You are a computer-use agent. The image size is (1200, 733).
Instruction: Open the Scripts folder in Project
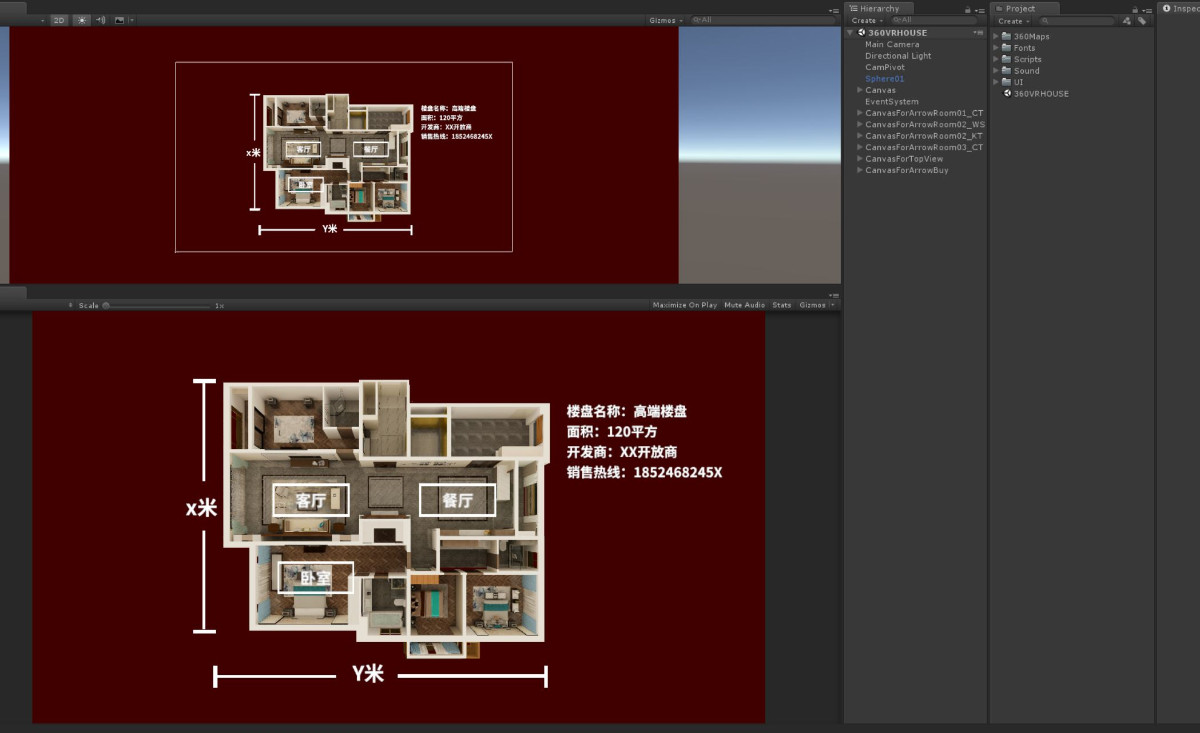click(1027, 59)
